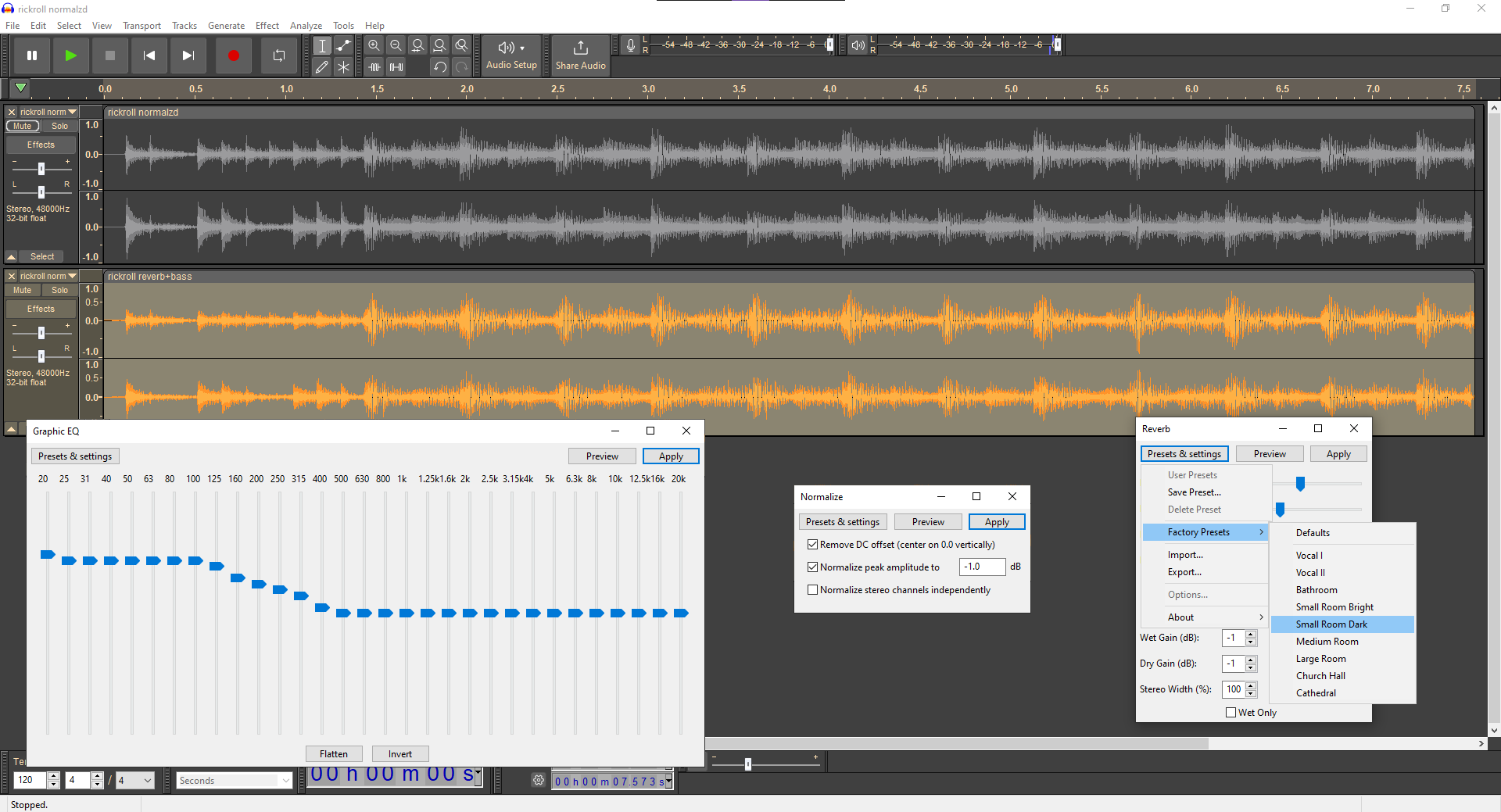Select the Selection (I-beam) tool
Viewport: 1501px width, 812px height.
click(x=321, y=45)
